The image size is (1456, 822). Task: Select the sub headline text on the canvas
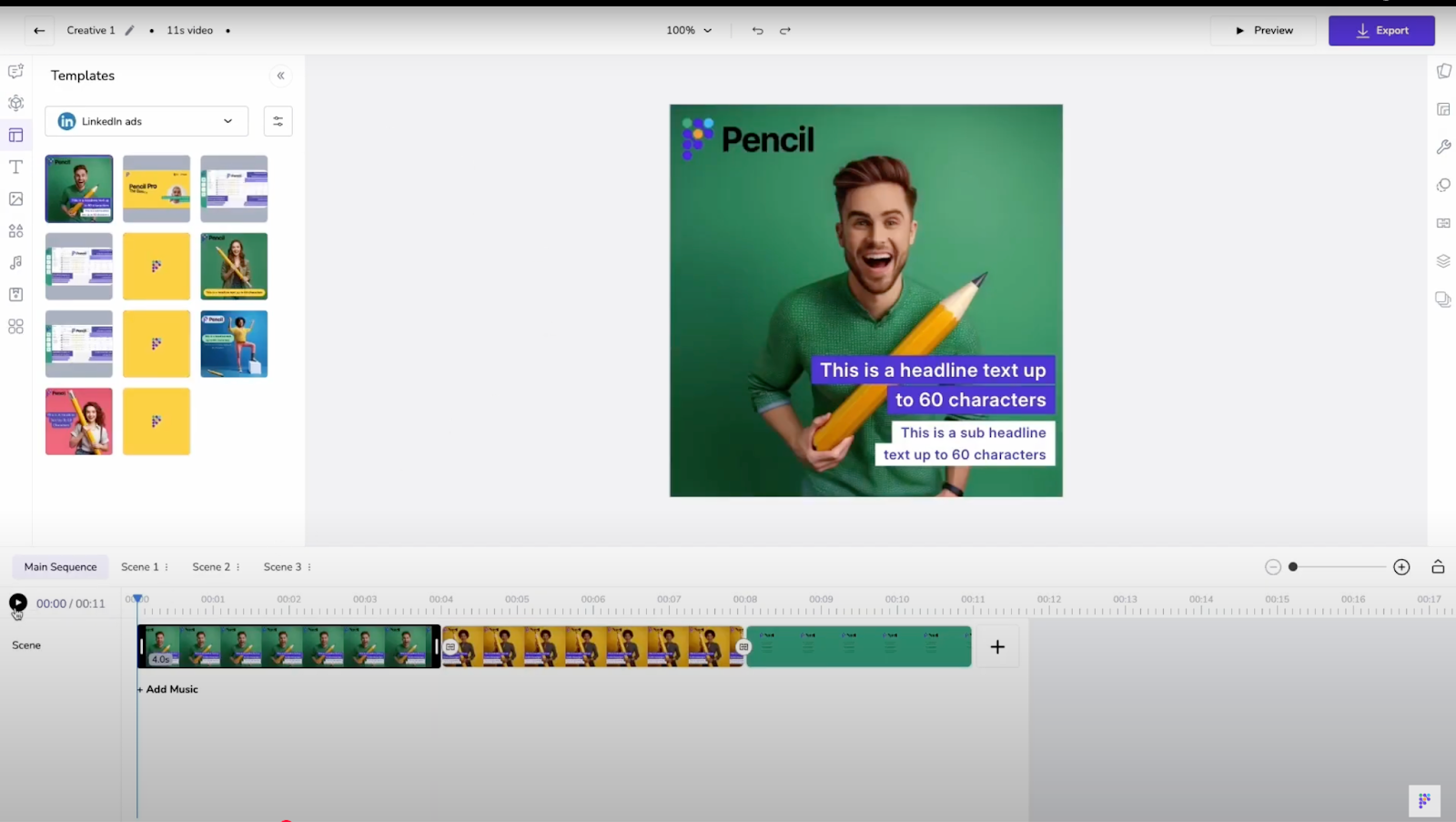pyautogui.click(x=965, y=443)
